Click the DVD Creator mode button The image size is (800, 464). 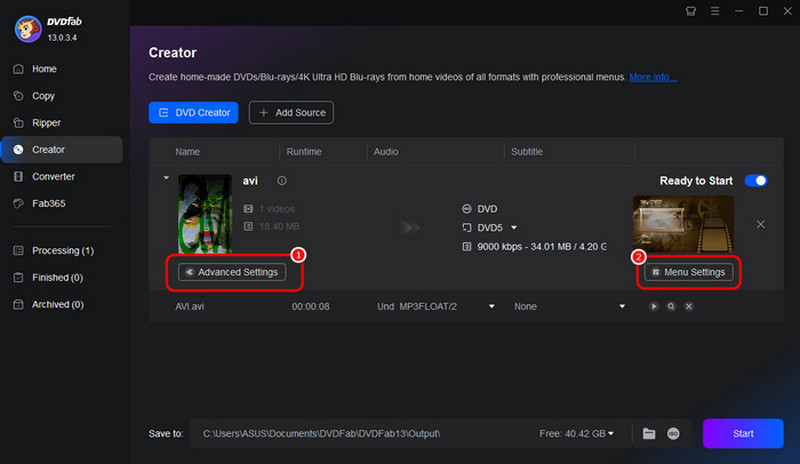(193, 112)
